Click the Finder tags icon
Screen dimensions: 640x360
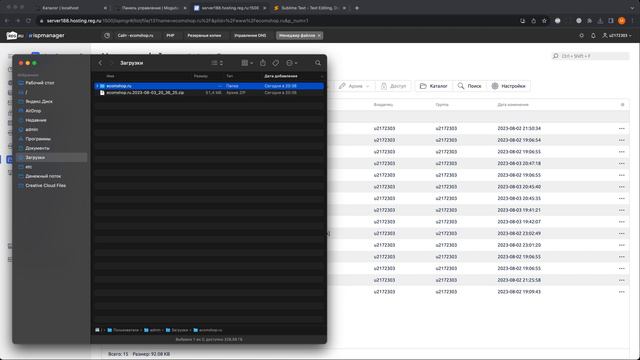276,63
